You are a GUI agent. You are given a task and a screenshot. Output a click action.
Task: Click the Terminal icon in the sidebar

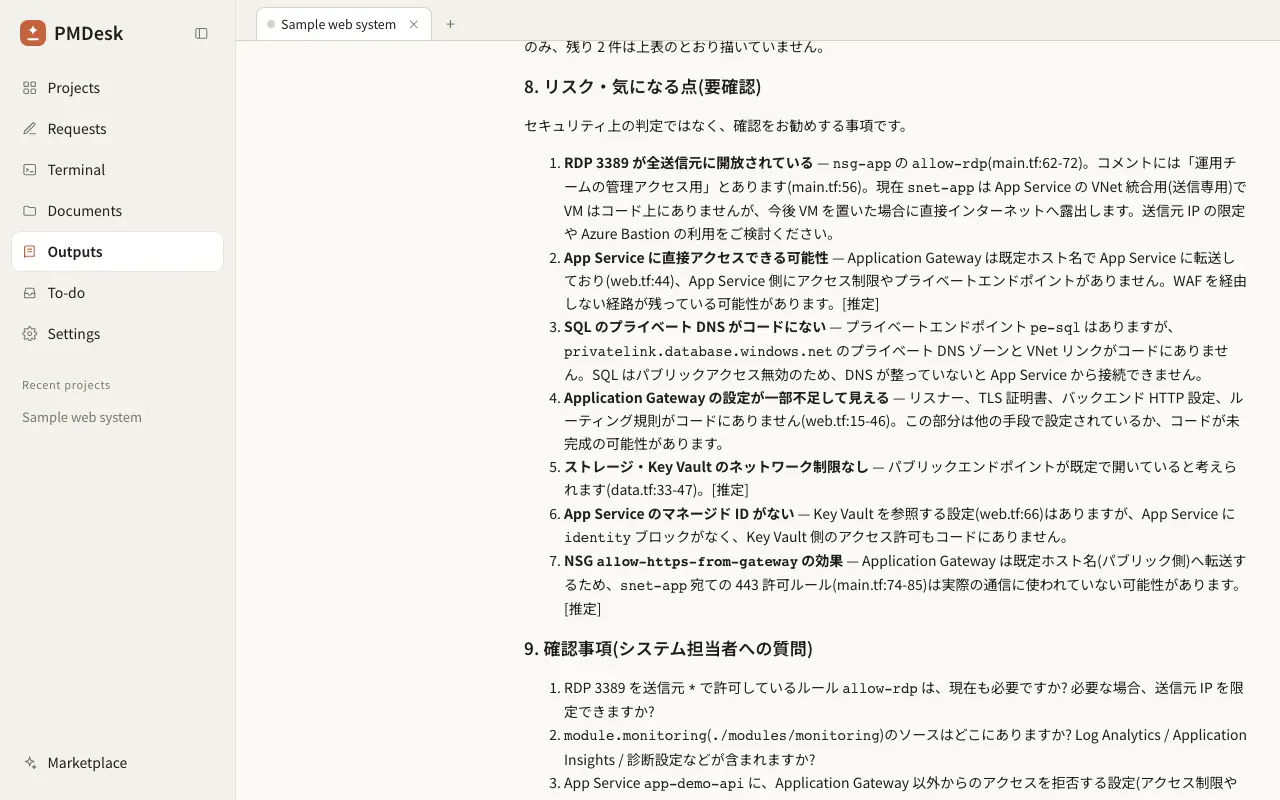30,170
